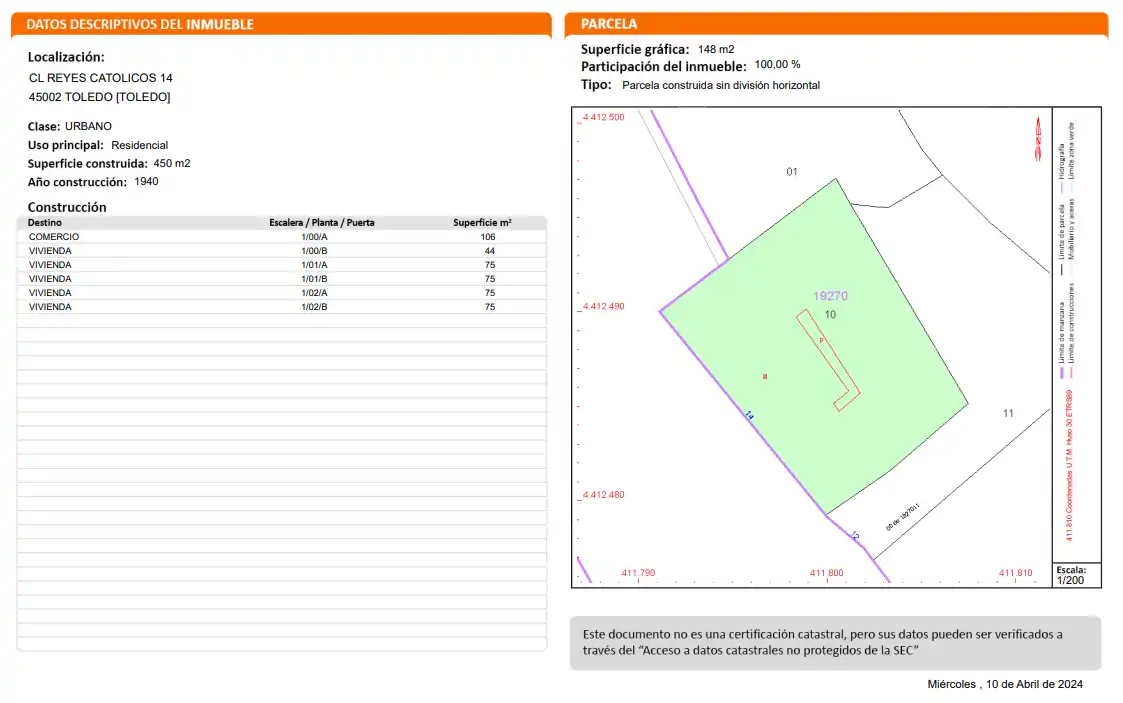The width and height of the screenshot is (1123, 703).
Task: Click the Superficie m² column header
Action: click(x=482, y=223)
